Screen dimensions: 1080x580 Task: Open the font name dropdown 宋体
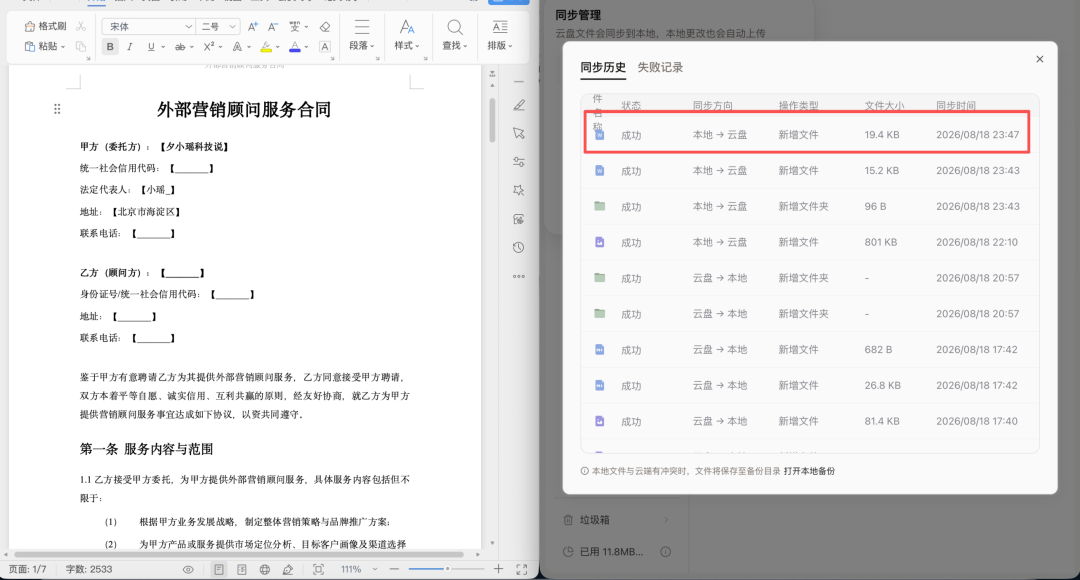pyautogui.click(x=148, y=26)
